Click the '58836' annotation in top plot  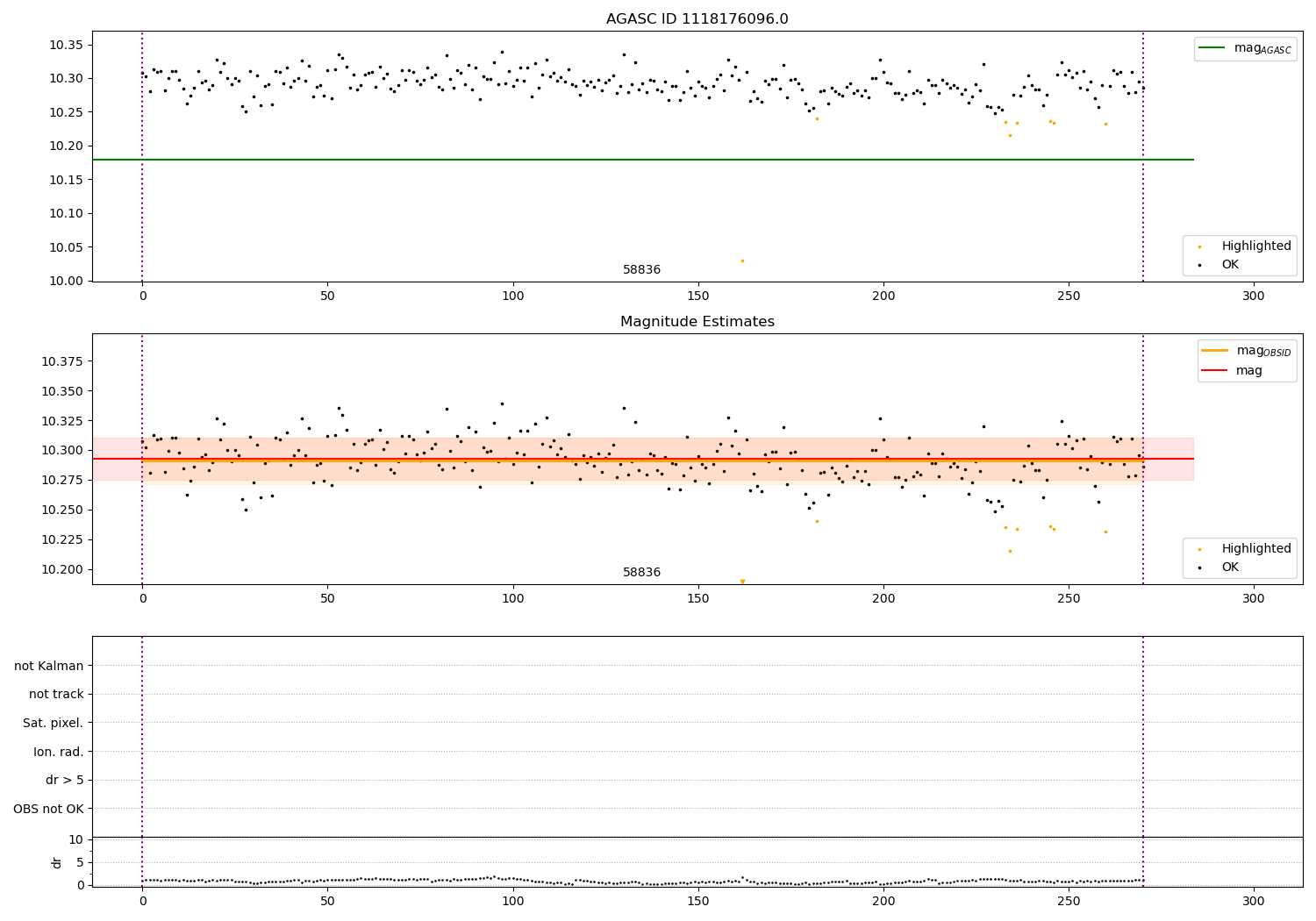click(x=641, y=270)
